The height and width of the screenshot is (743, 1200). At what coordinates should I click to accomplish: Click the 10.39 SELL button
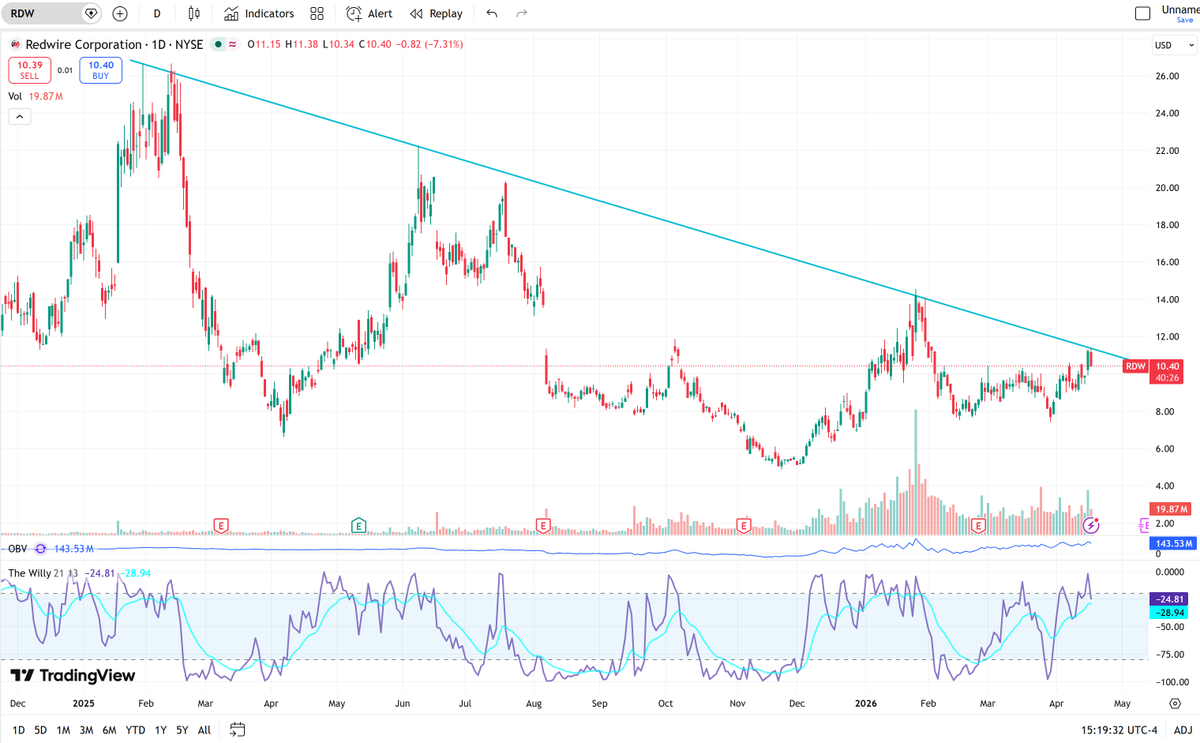click(x=29, y=70)
